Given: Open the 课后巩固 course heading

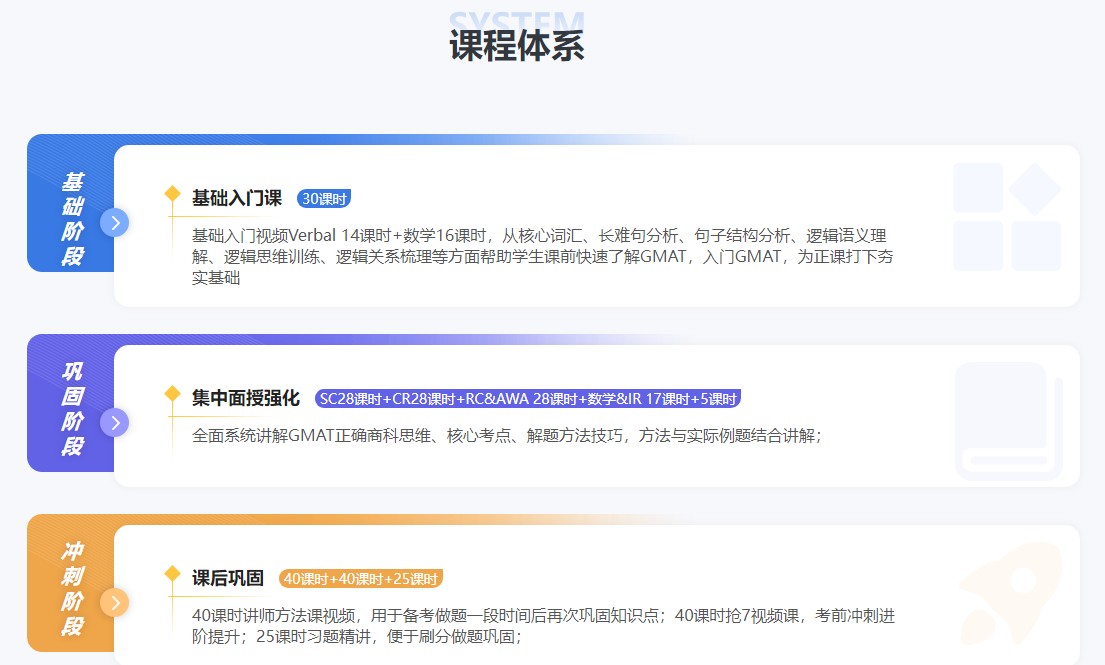Looking at the screenshot, I should (228, 578).
